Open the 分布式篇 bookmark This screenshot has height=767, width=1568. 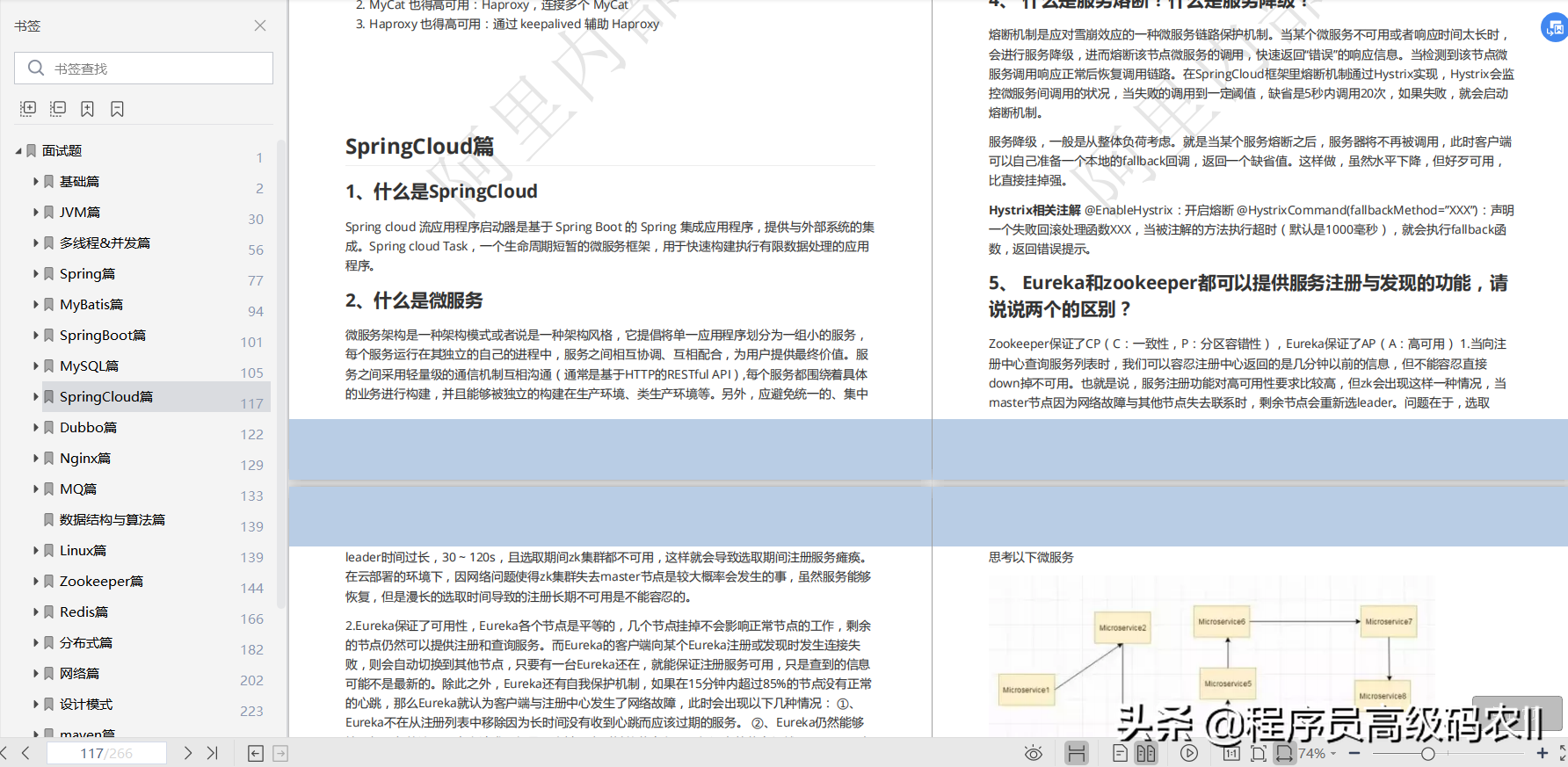point(86,642)
